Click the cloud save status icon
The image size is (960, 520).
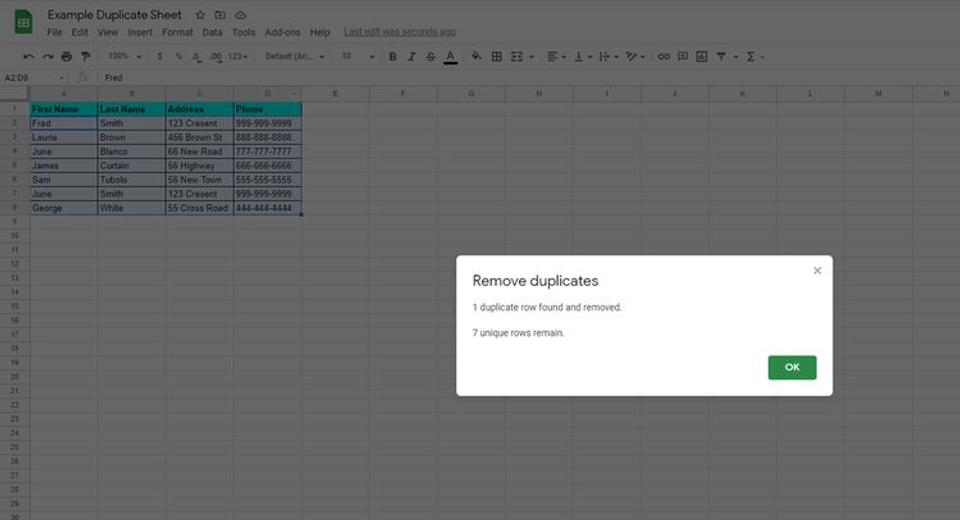tap(241, 15)
